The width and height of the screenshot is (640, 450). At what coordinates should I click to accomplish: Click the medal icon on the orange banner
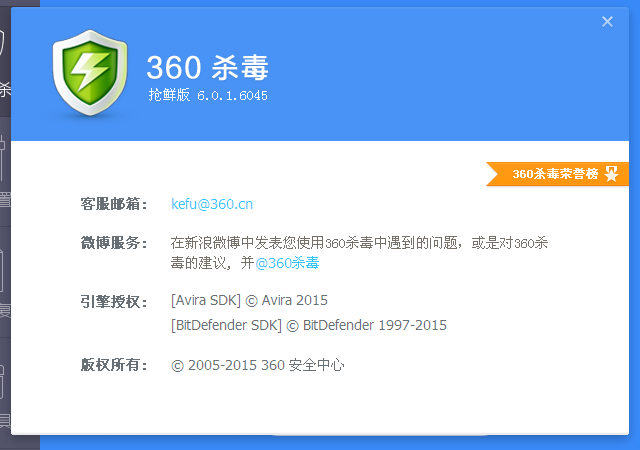click(x=612, y=174)
